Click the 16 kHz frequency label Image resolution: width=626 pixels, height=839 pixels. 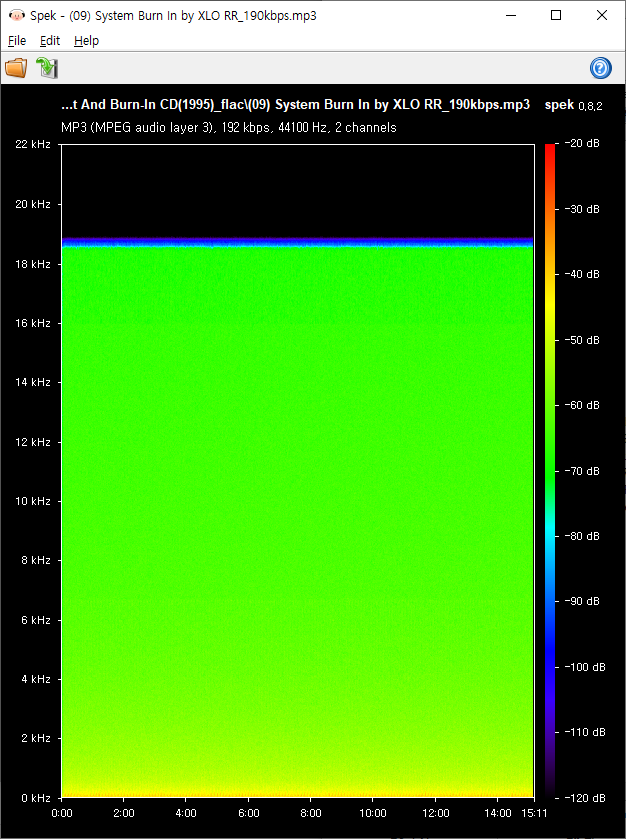click(33, 323)
